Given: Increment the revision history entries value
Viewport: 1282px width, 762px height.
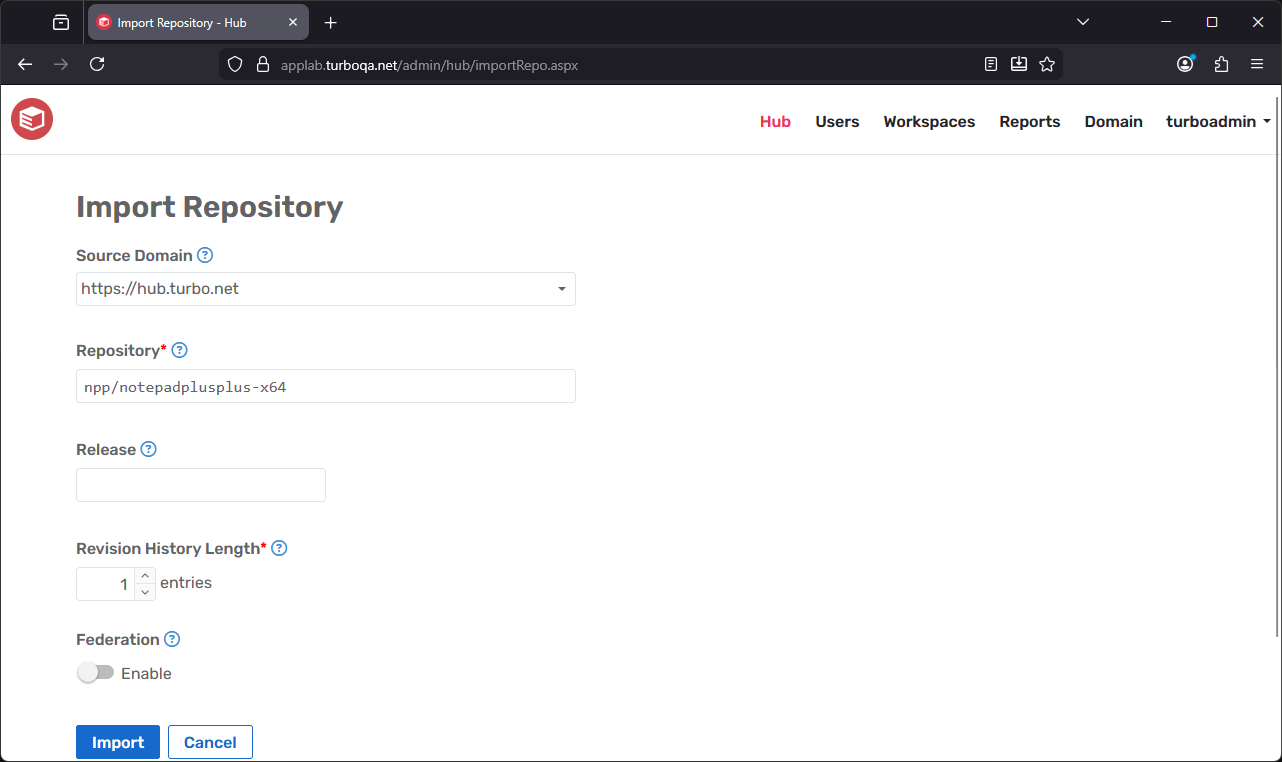Looking at the screenshot, I should [x=145, y=576].
